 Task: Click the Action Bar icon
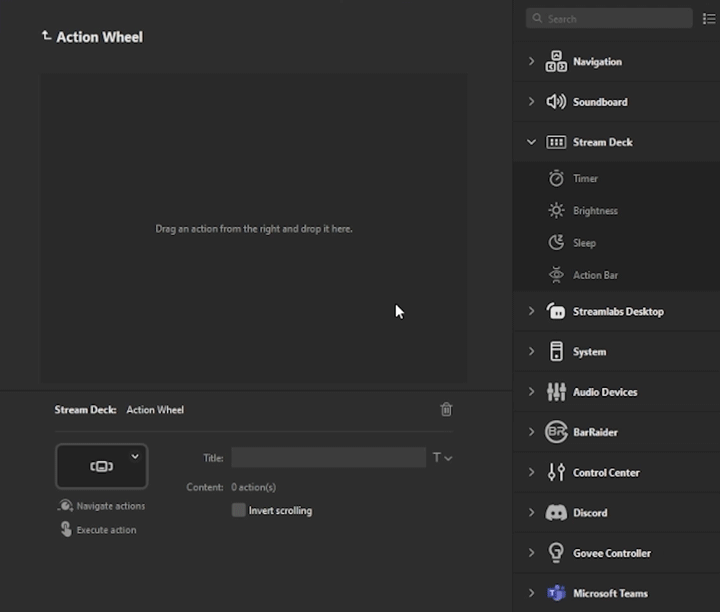pyautogui.click(x=556, y=275)
